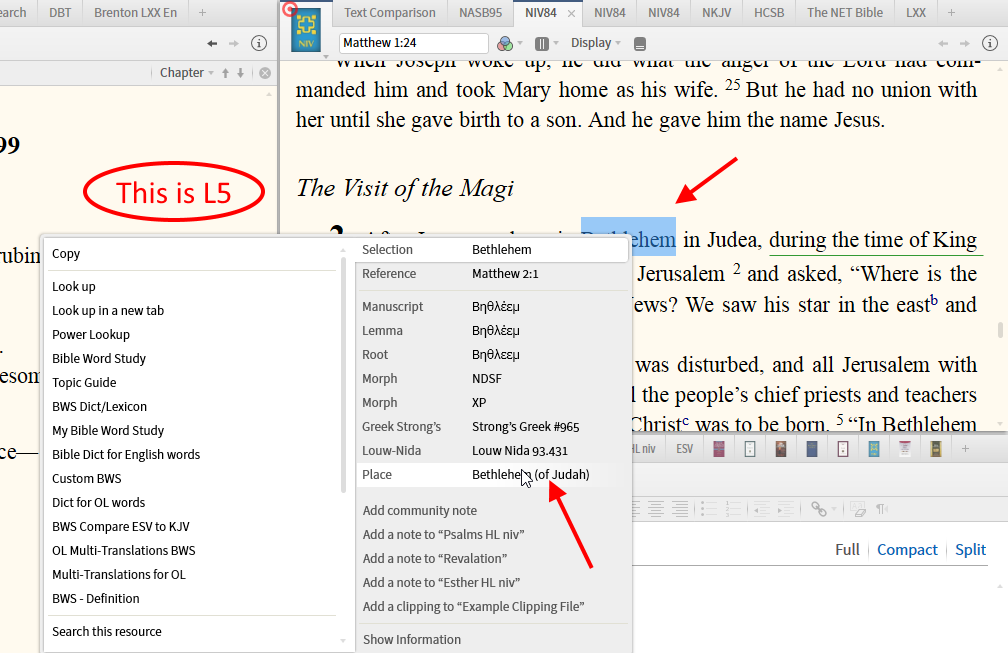Close the active NIV84 tab
This screenshot has width=1008, height=653.
pos(571,13)
